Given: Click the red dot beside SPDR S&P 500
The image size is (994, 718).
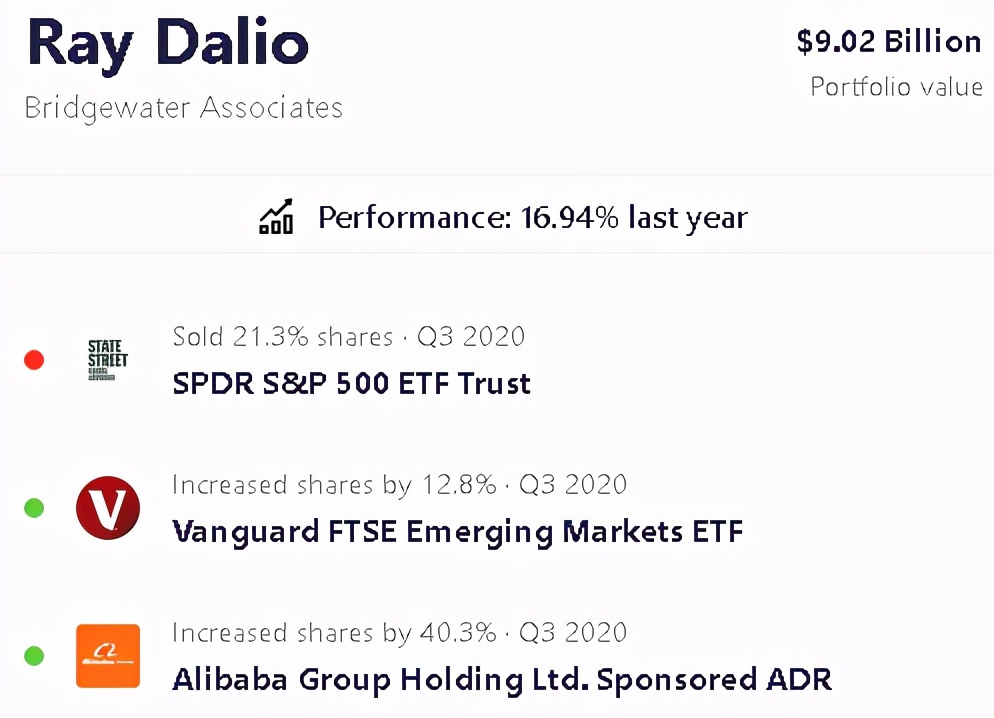Looking at the screenshot, I should 34,360.
